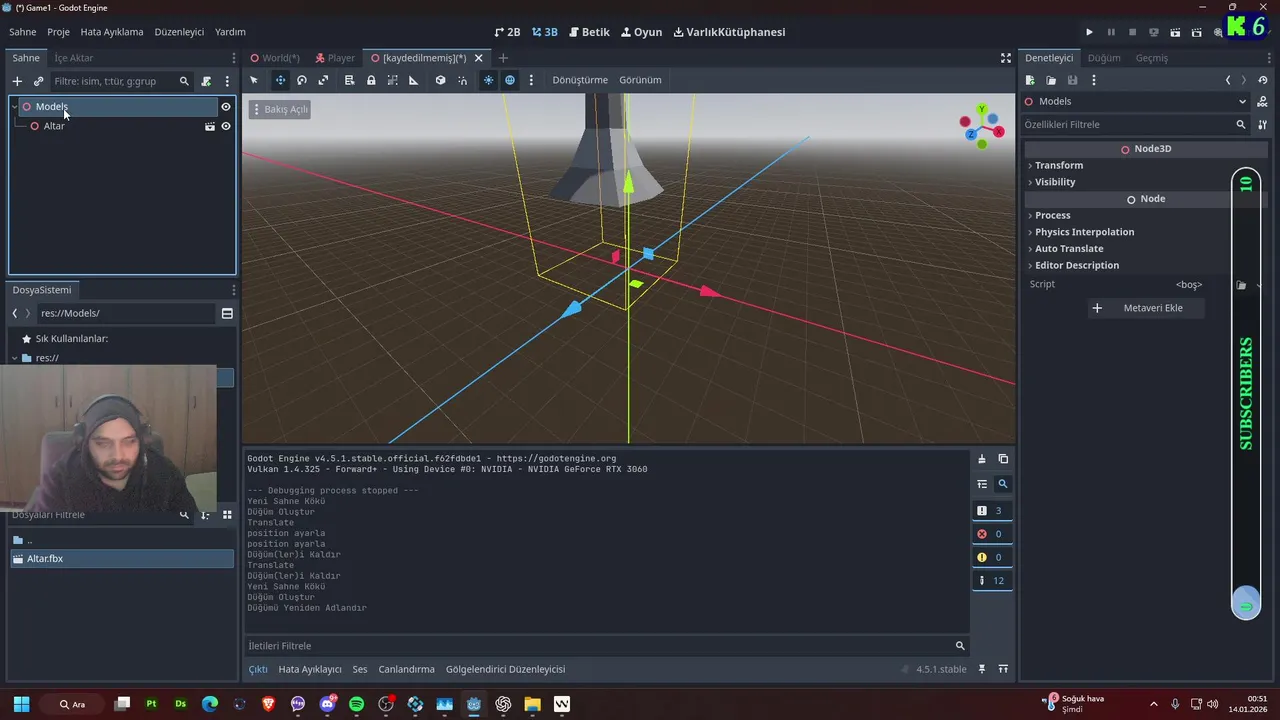
Task: Switch to the Player scene tab
Action: click(335, 58)
